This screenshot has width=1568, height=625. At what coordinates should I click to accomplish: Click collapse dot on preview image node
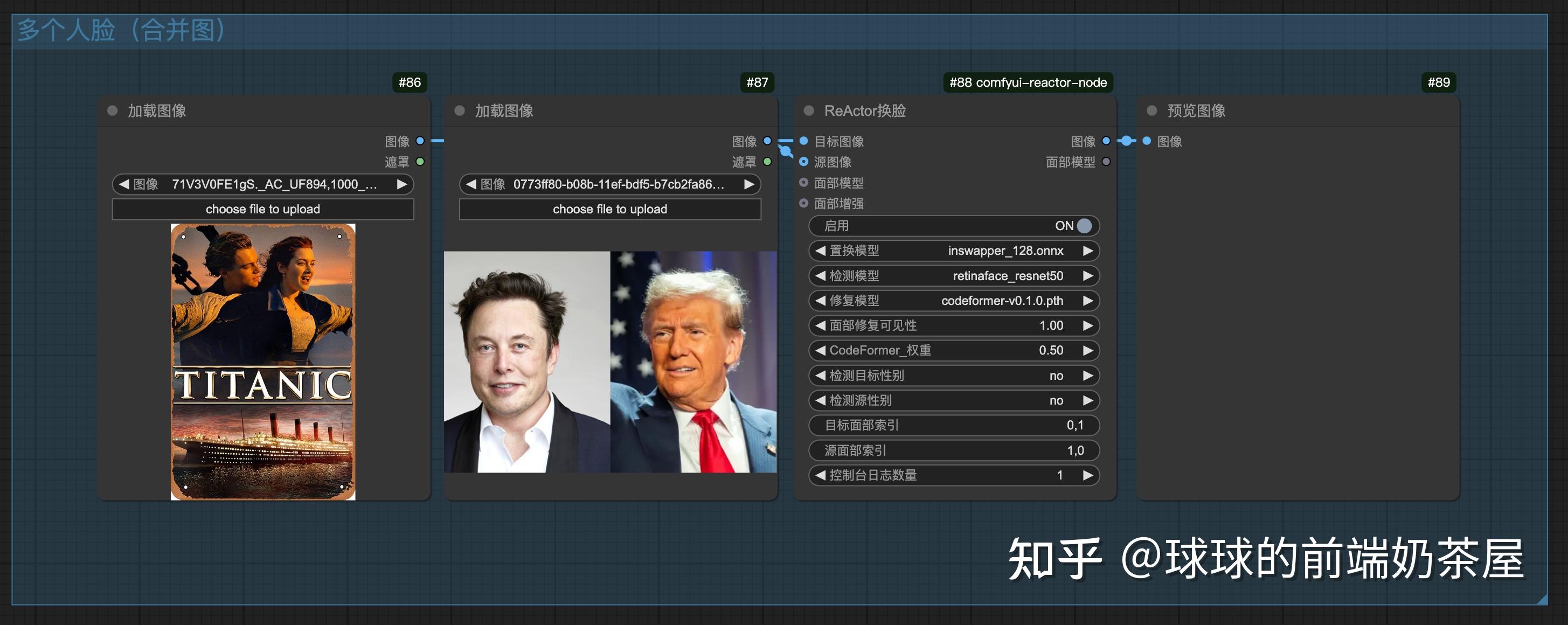[x=1151, y=111]
